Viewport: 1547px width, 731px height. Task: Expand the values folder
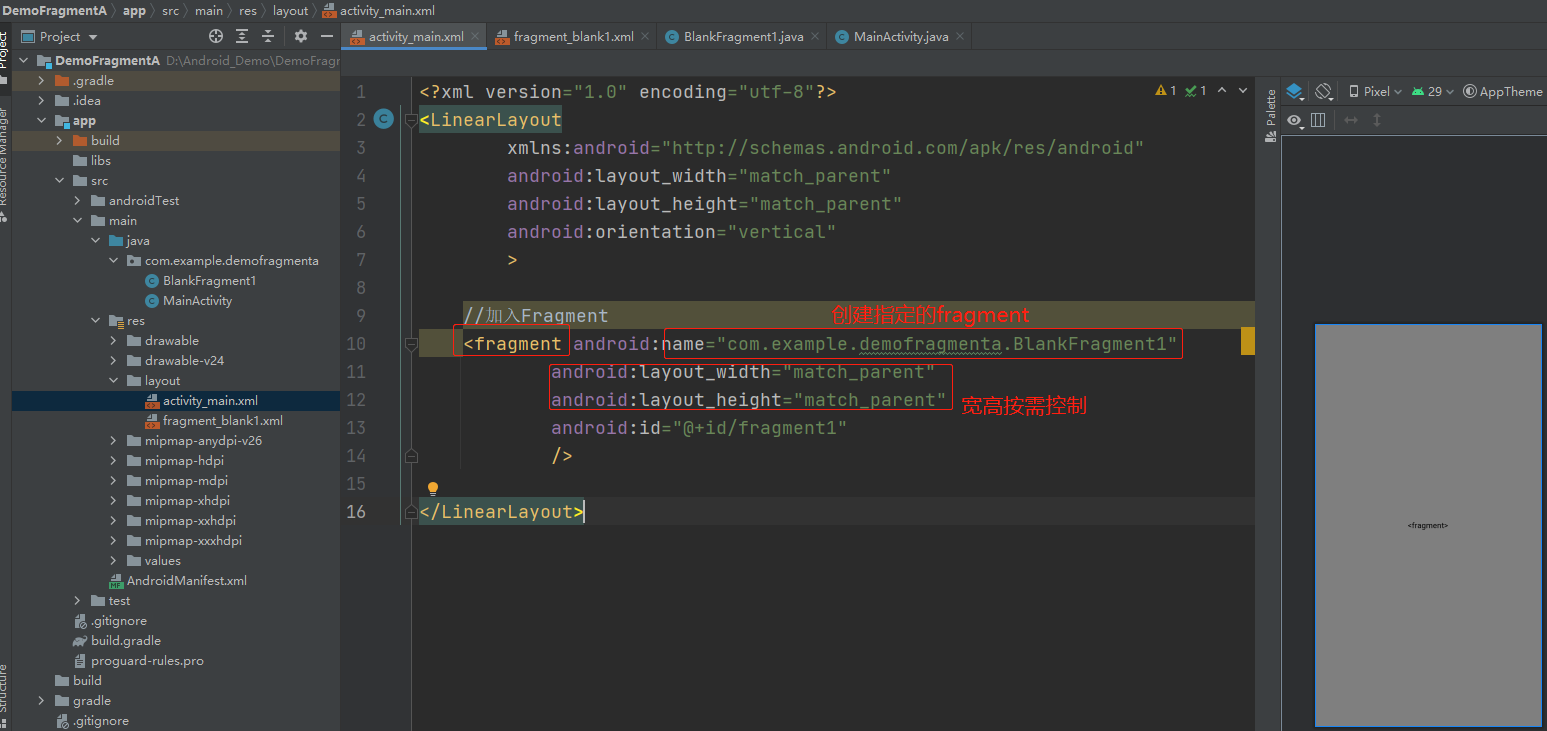(113, 560)
